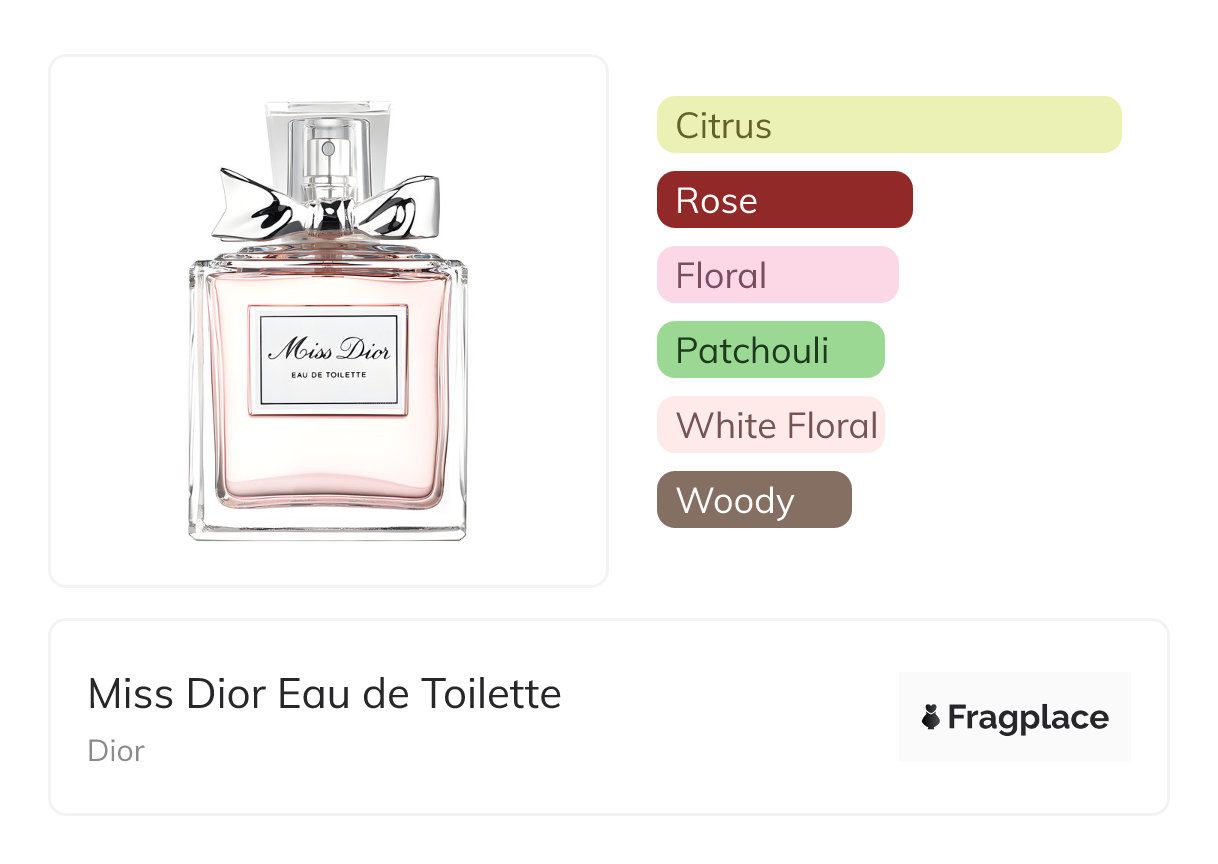Select the dark red Rose accord bar
1218x864 pixels.
point(785,200)
